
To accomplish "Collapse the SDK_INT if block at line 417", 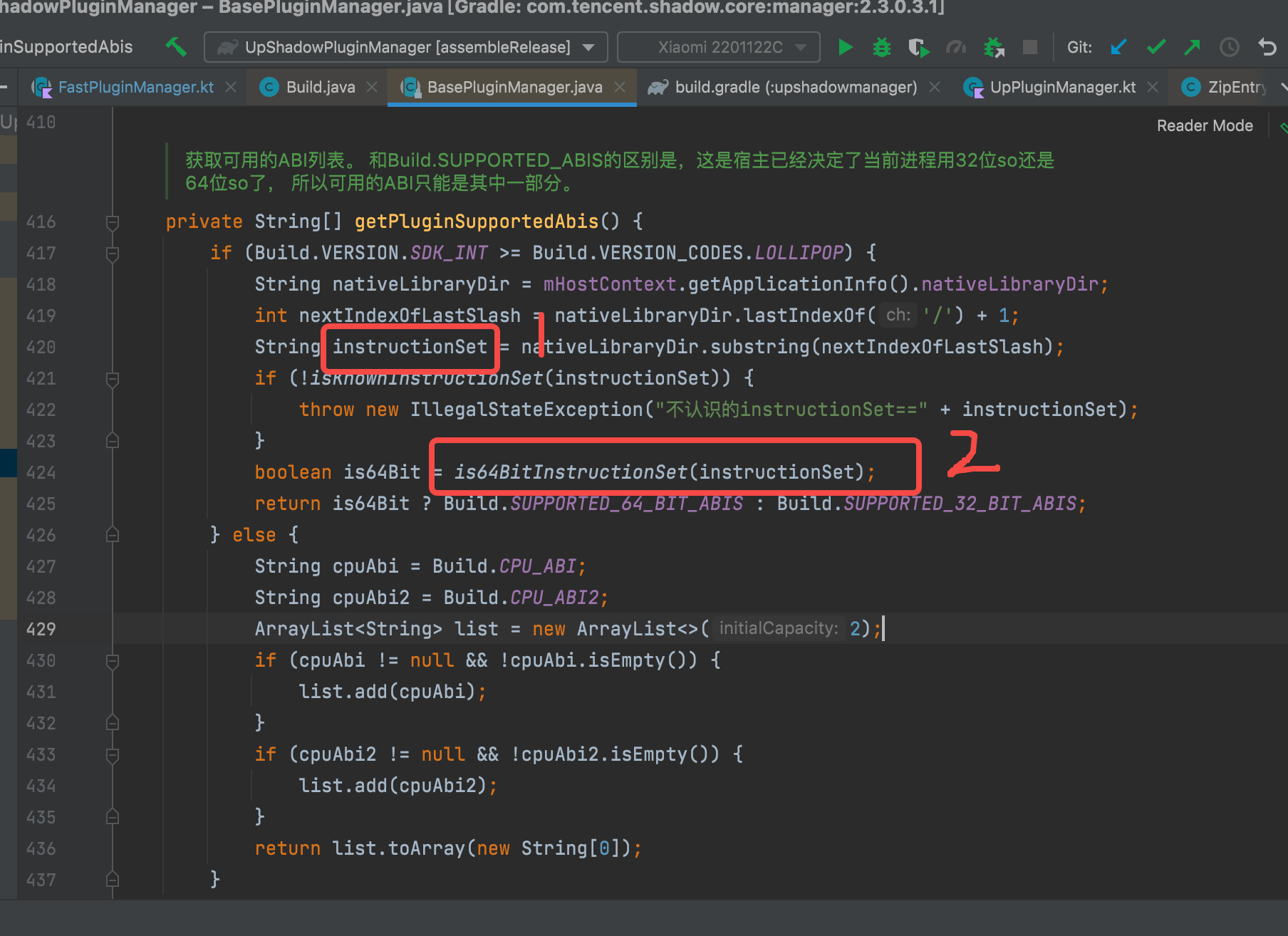I will pyautogui.click(x=112, y=254).
